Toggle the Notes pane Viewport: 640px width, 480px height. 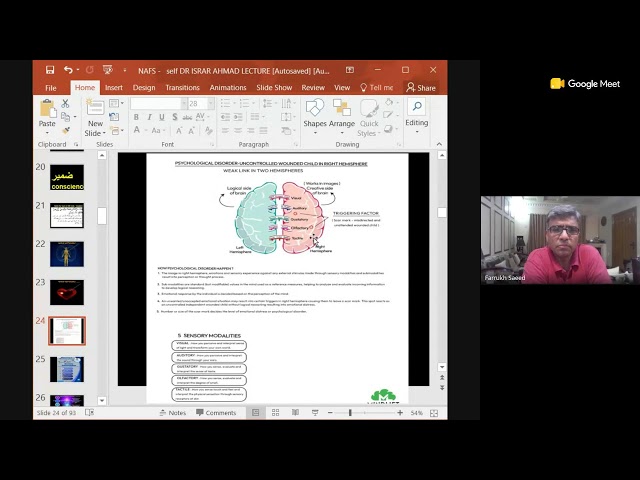(173, 413)
